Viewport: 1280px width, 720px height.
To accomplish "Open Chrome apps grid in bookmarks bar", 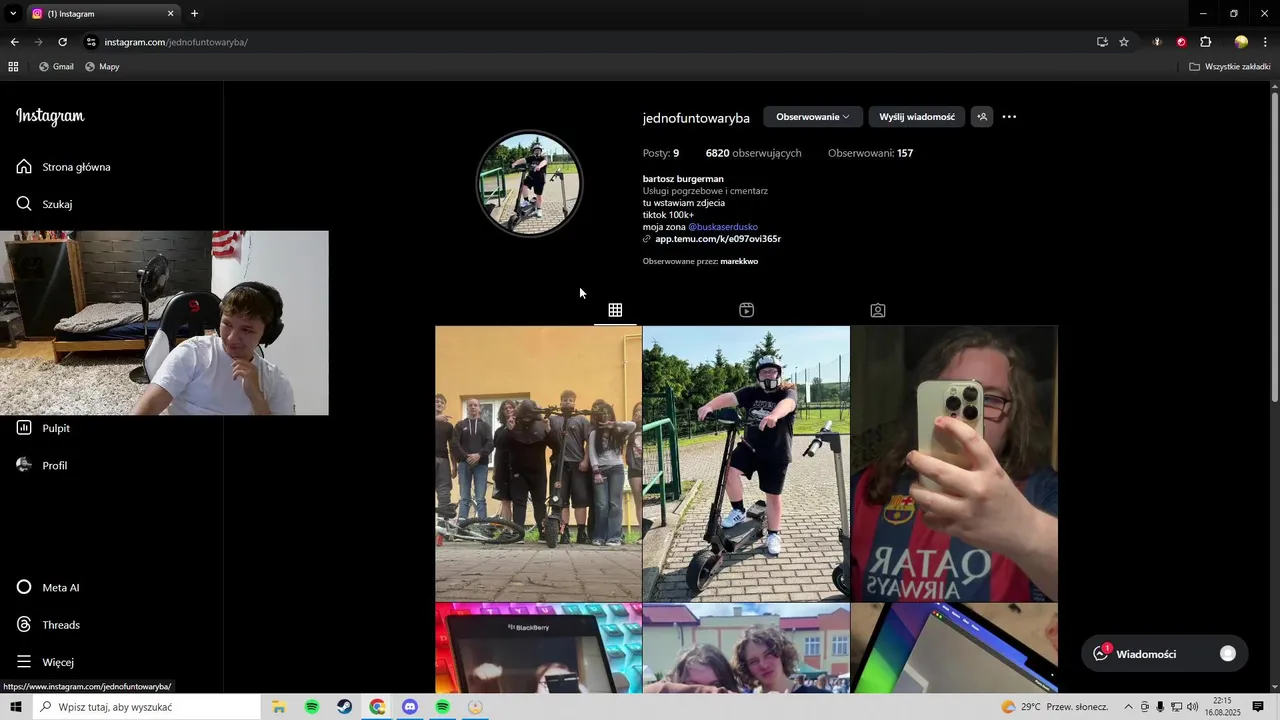I will click(13, 67).
